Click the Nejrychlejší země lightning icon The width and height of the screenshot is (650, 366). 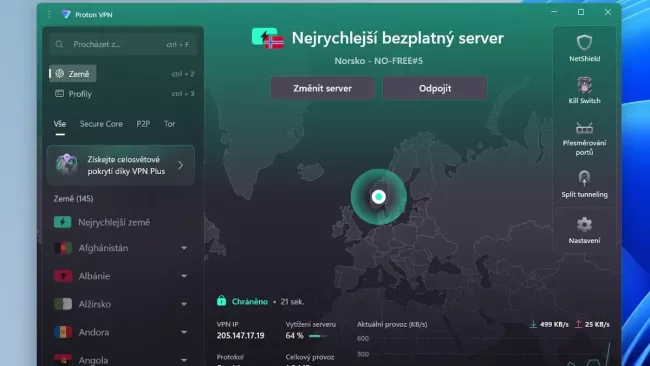pyautogui.click(x=63, y=222)
